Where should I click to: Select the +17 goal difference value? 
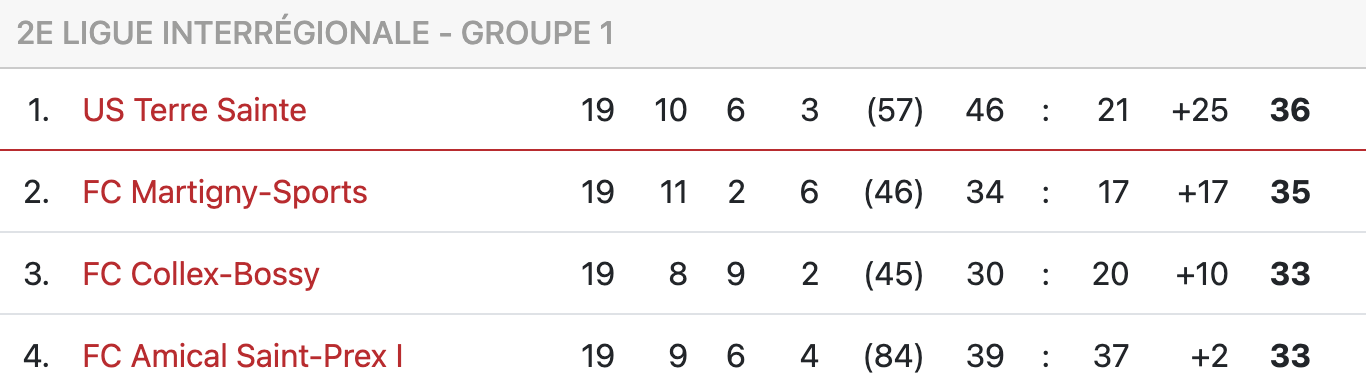tap(1203, 191)
